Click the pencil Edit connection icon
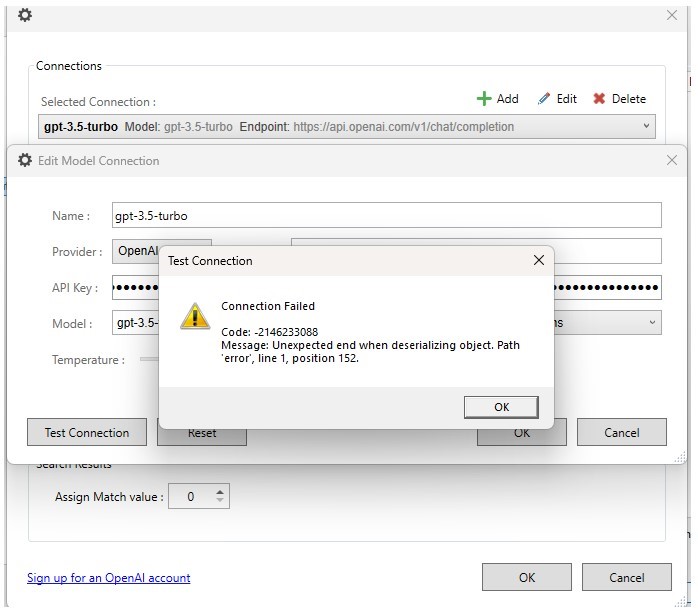 click(544, 99)
